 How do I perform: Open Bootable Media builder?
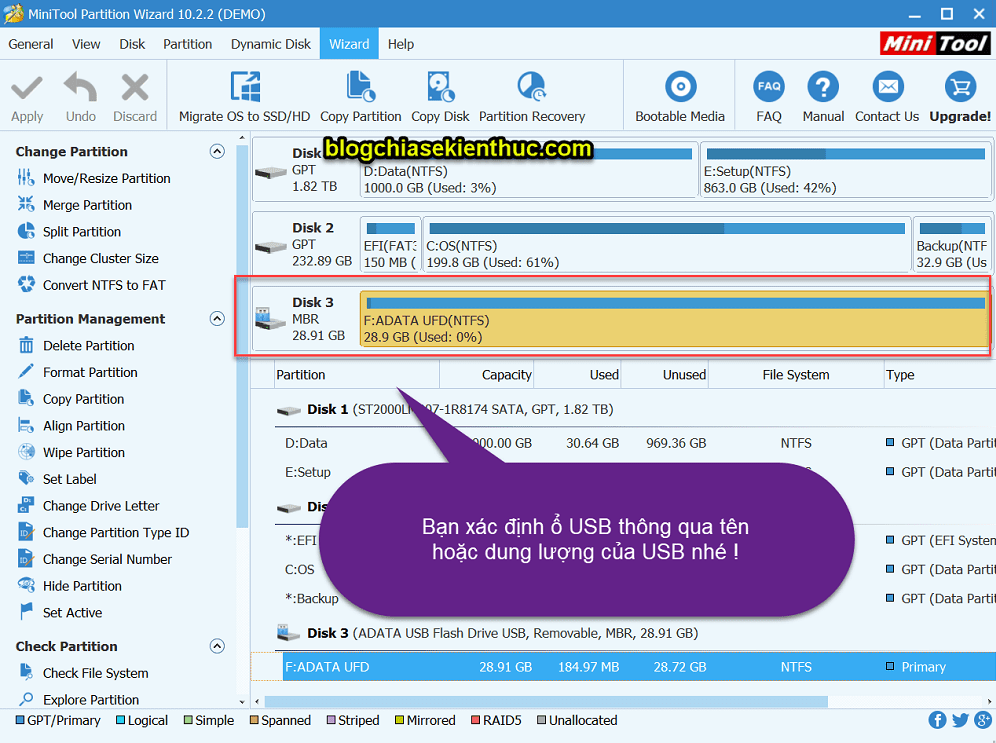[680, 97]
